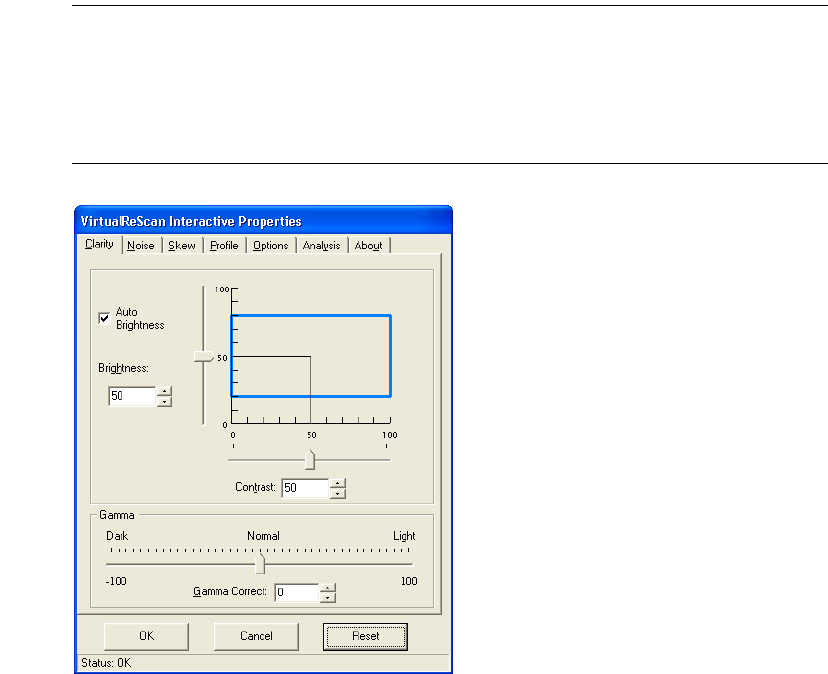This screenshot has width=828, height=674.
Task: Toggle the Auto Brightness checkbox
Action: click(105, 318)
